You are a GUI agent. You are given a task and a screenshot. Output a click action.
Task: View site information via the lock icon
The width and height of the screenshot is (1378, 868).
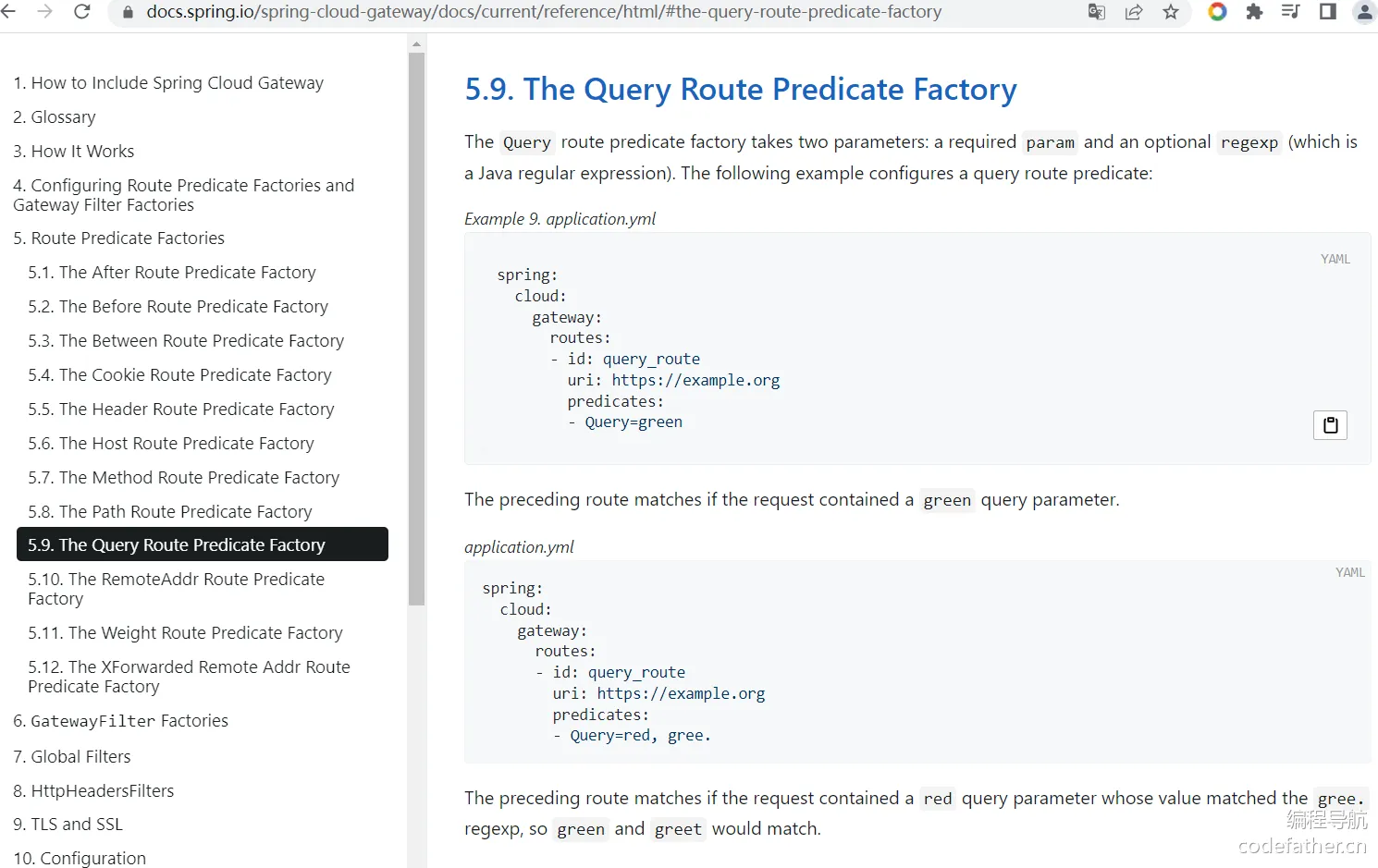point(128,12)
